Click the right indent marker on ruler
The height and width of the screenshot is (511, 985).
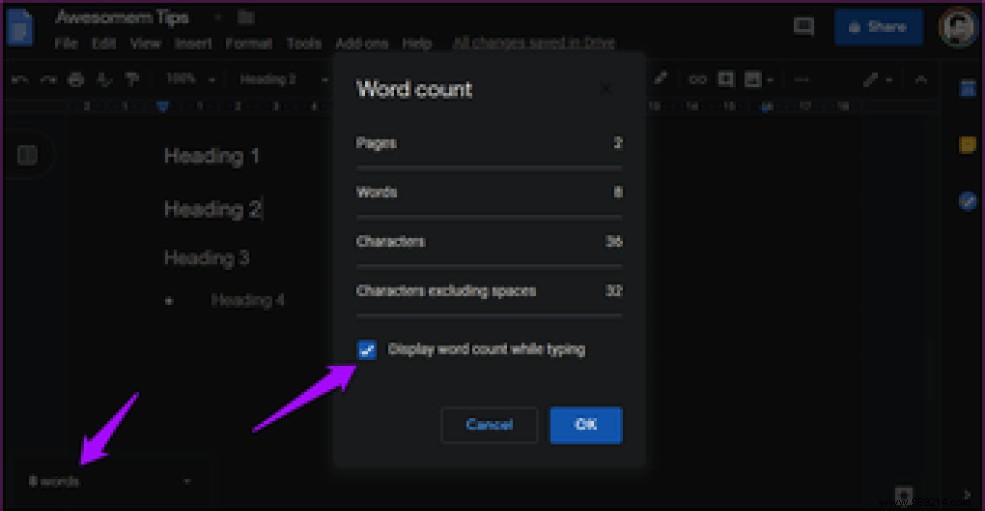click(766, 107)
